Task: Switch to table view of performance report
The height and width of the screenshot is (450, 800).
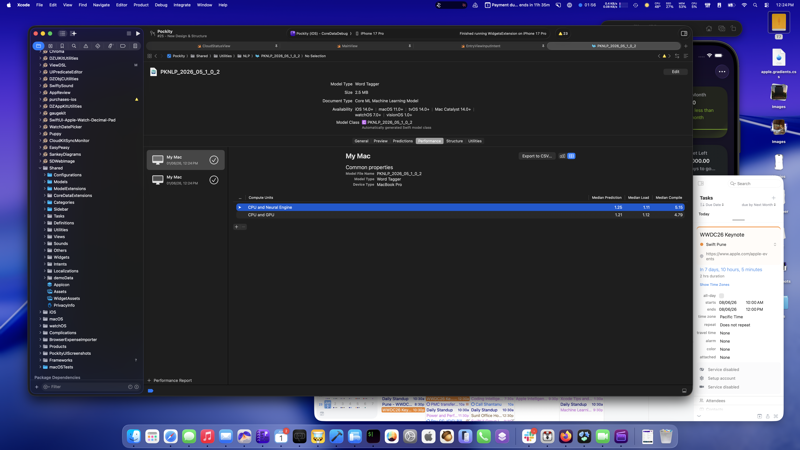Action: pyautogui.click(x=571, y=156)
